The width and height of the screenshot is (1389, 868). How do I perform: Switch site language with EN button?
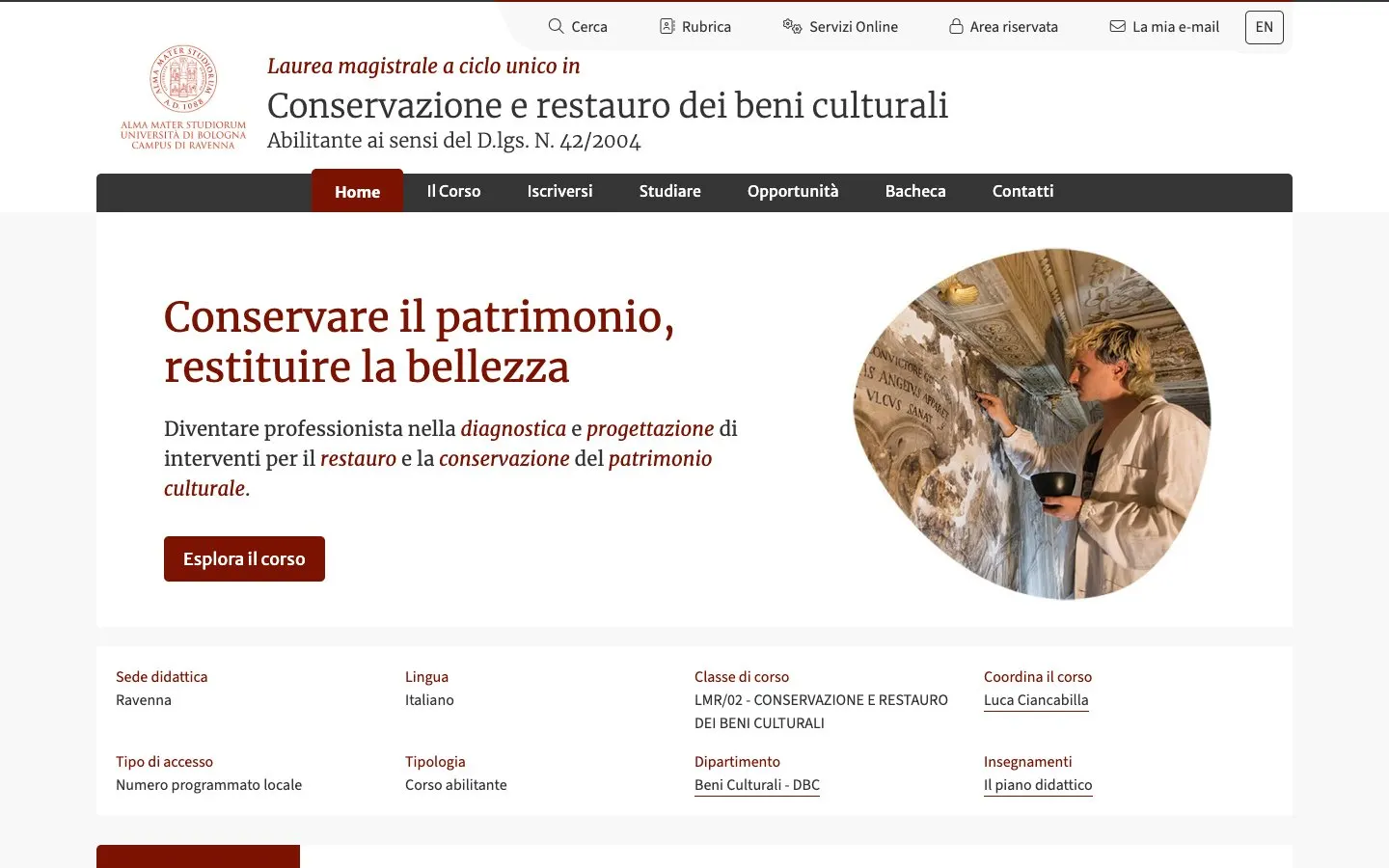[1265, 27]
